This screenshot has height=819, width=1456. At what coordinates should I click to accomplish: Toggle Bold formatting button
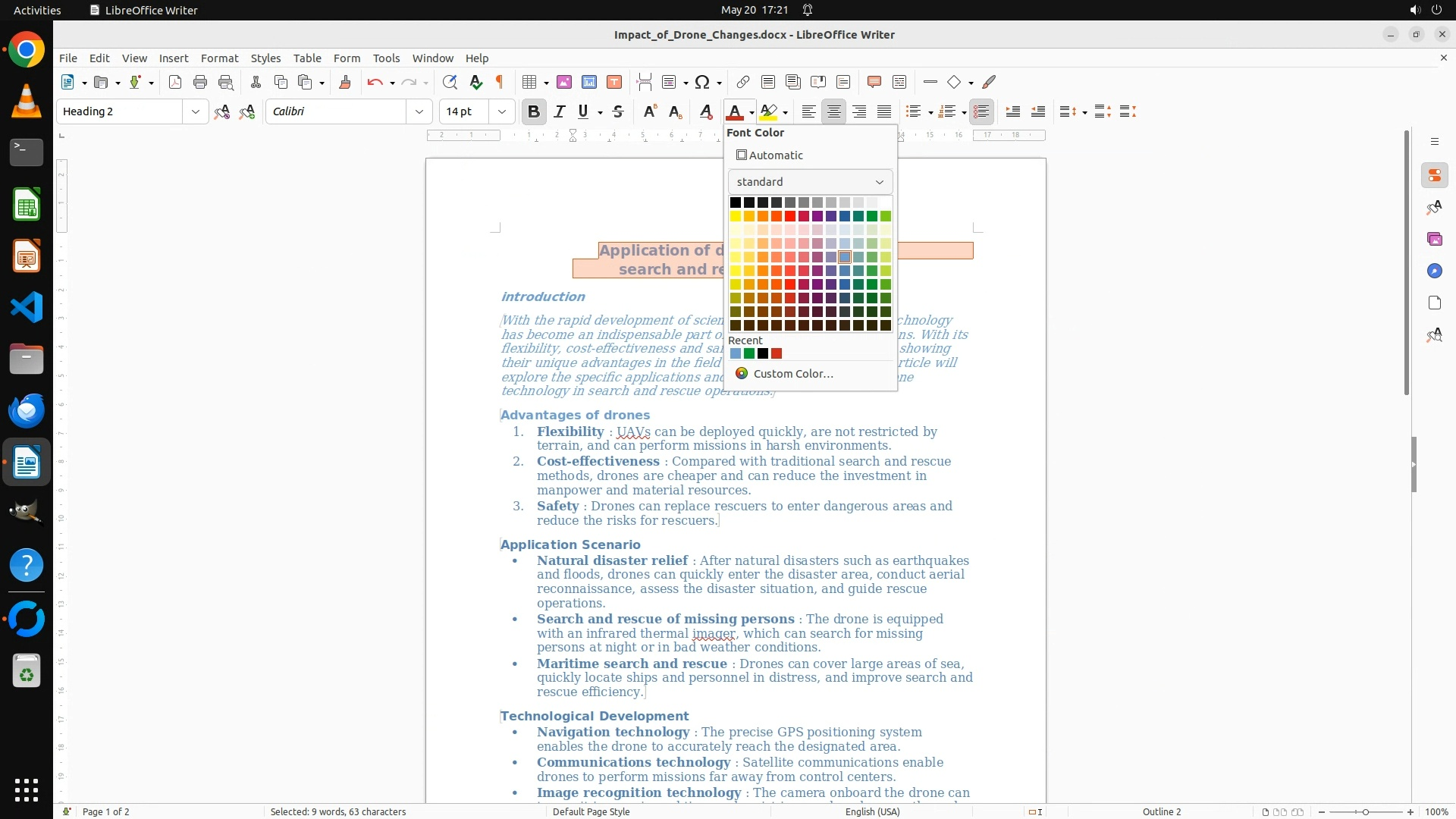pyautogui.click(x=534, y=111)
